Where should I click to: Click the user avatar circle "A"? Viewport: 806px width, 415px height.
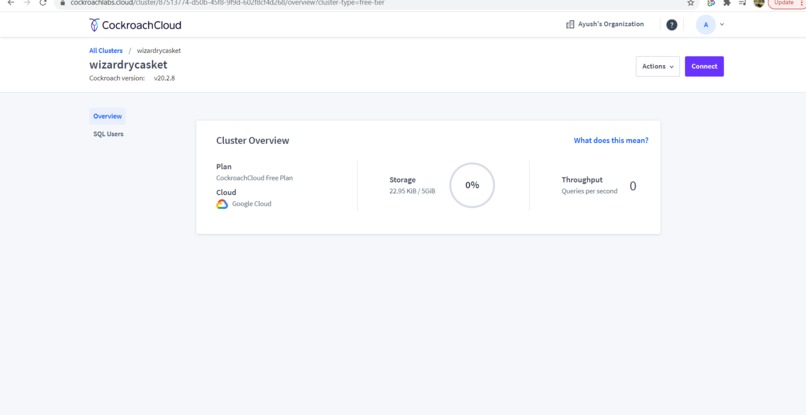click(705, 25)
